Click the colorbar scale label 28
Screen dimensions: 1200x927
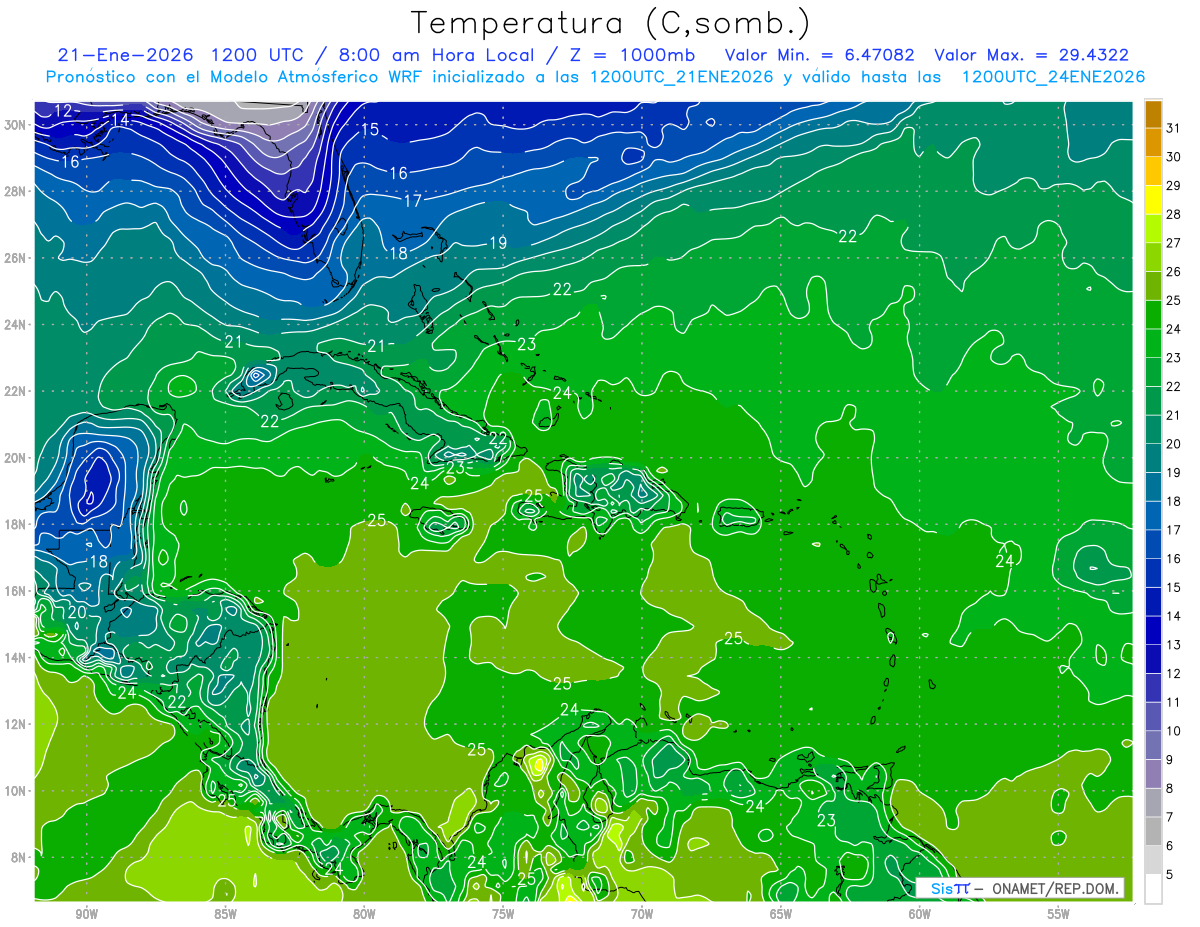(1174, 215)
